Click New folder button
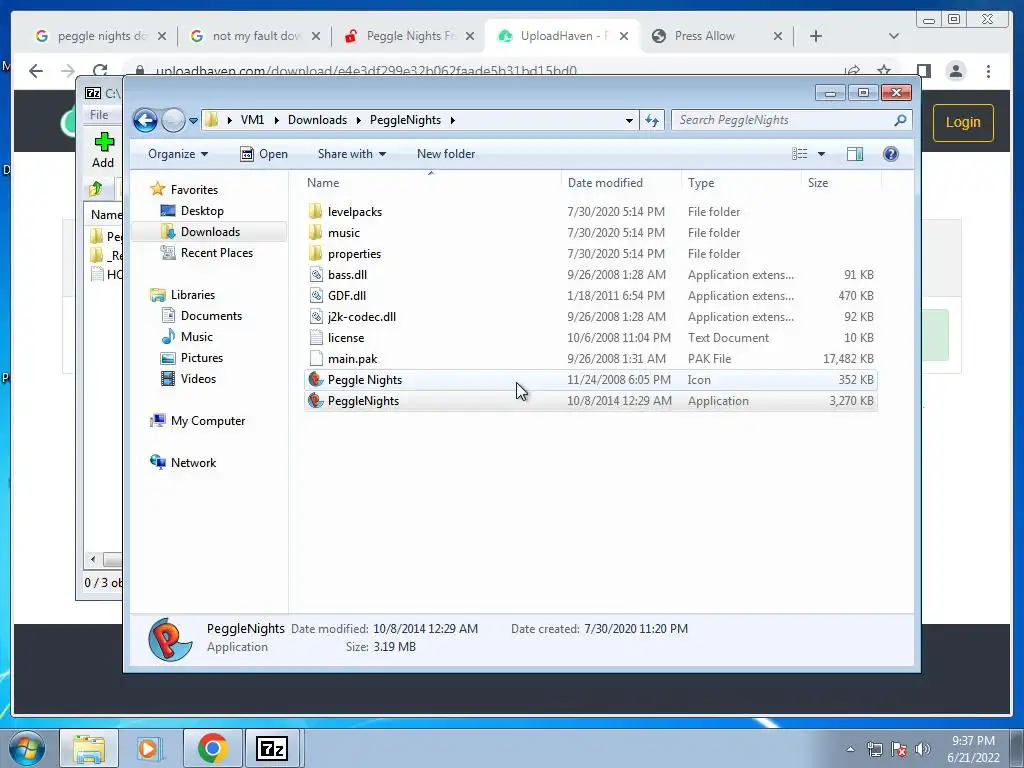The image size is (1024, 768). (x=446, y=154)
